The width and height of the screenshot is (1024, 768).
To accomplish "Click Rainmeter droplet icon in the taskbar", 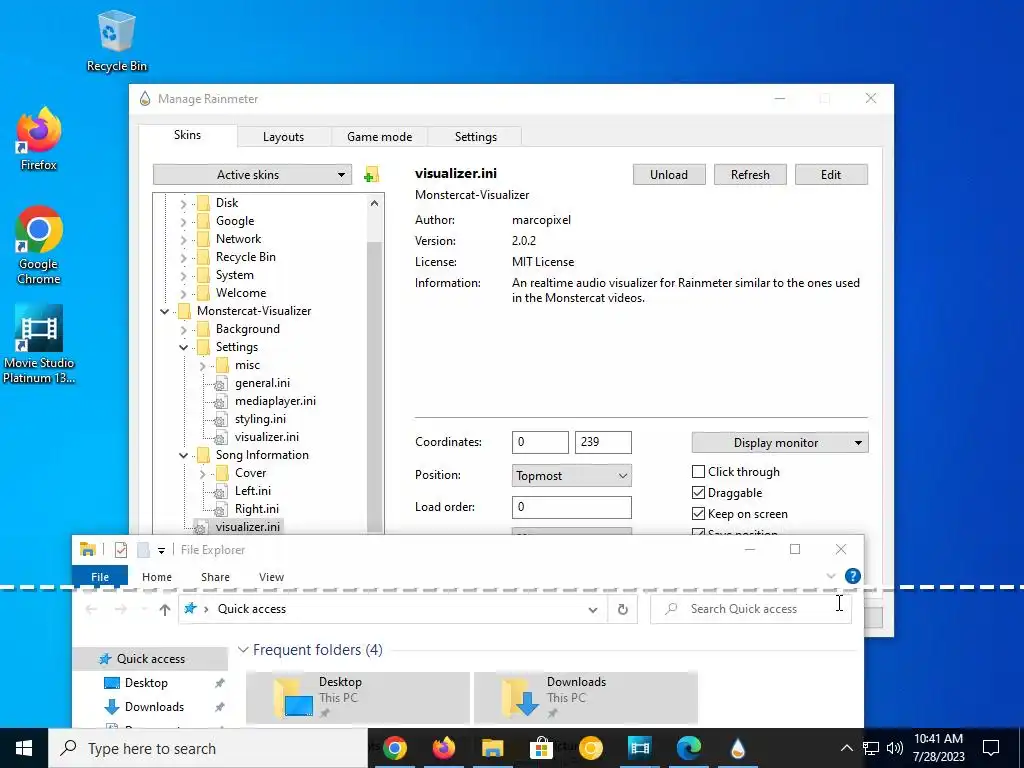I will click(737, 748).
